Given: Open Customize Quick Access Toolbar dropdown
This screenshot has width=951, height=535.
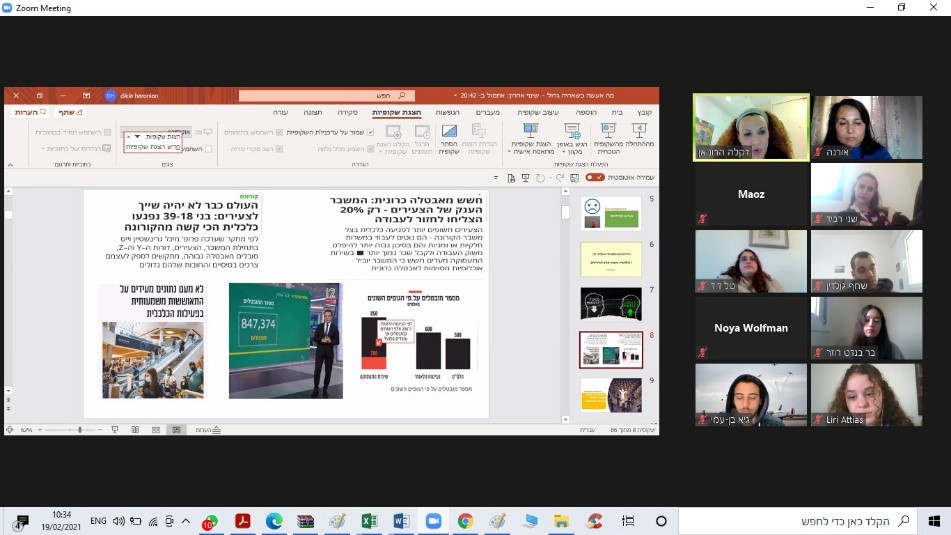Looking at the screenshot, I should click(496, 178).
